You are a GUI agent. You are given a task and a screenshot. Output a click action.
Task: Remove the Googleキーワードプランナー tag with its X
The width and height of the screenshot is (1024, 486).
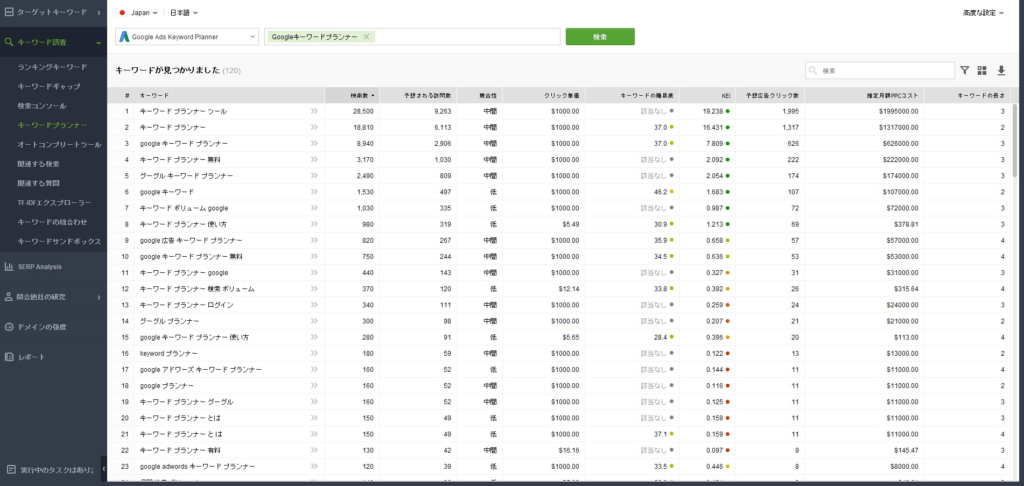tap(366, 37)
